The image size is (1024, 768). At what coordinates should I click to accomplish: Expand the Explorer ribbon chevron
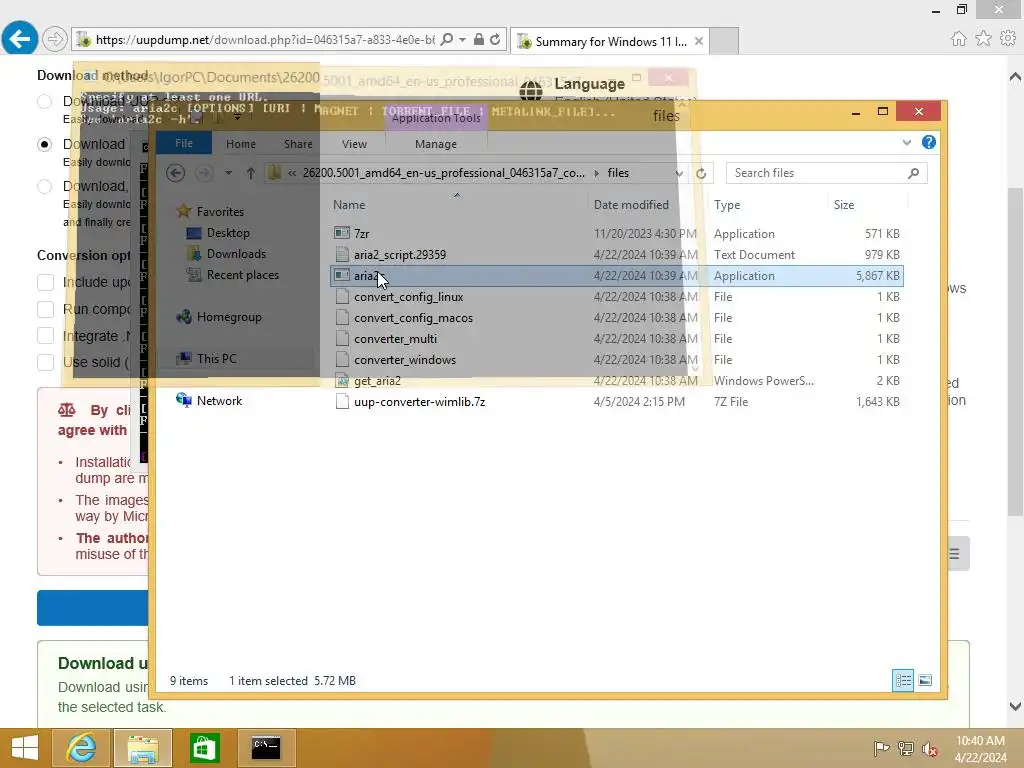coord(906,142)
